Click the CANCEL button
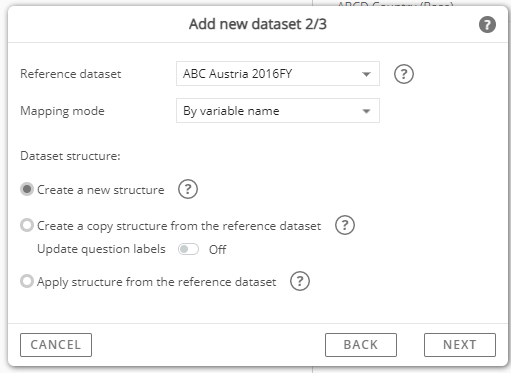The width and height of the screenshot is (511, 373). [x=56, y=345]
